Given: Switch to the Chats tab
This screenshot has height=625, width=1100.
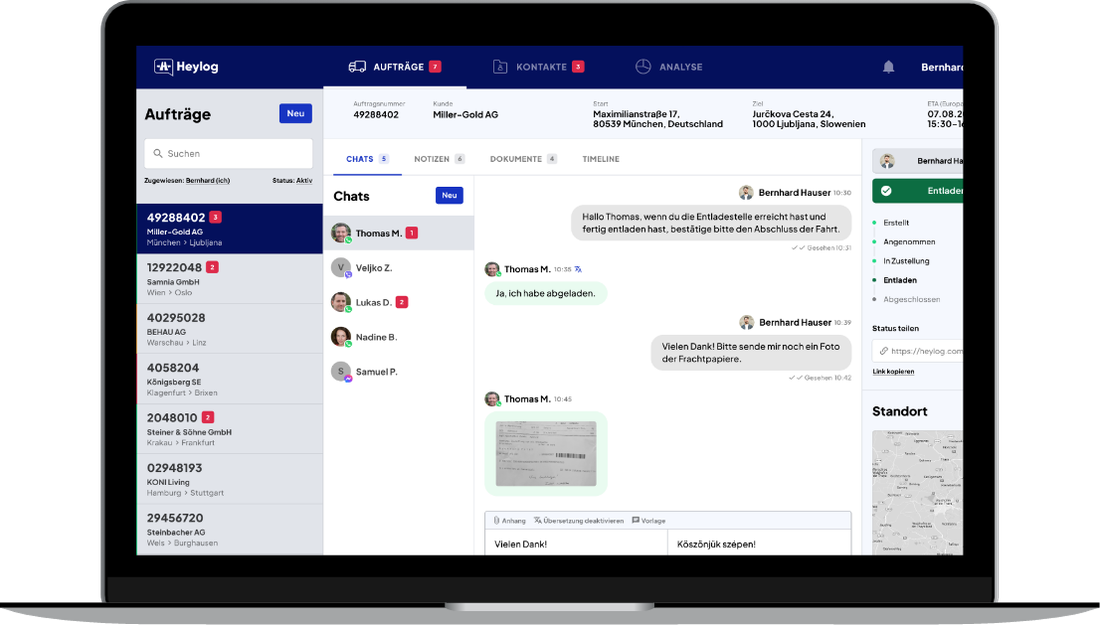Looking at the screenshot, I should [367, 159].
